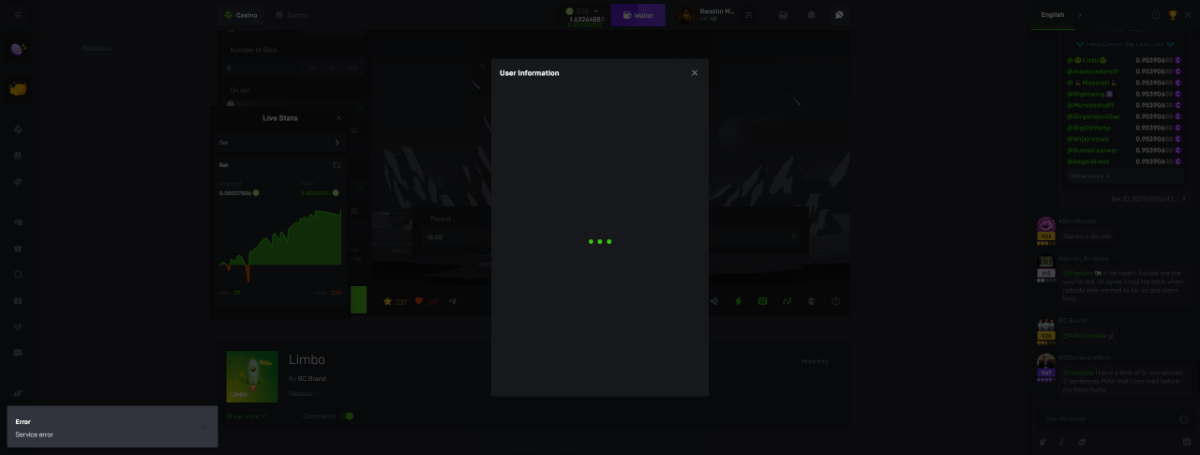The width and height of the screenshot is (1200, 455).
Task: Close the User Information dialog
Action: click(695, 73)
